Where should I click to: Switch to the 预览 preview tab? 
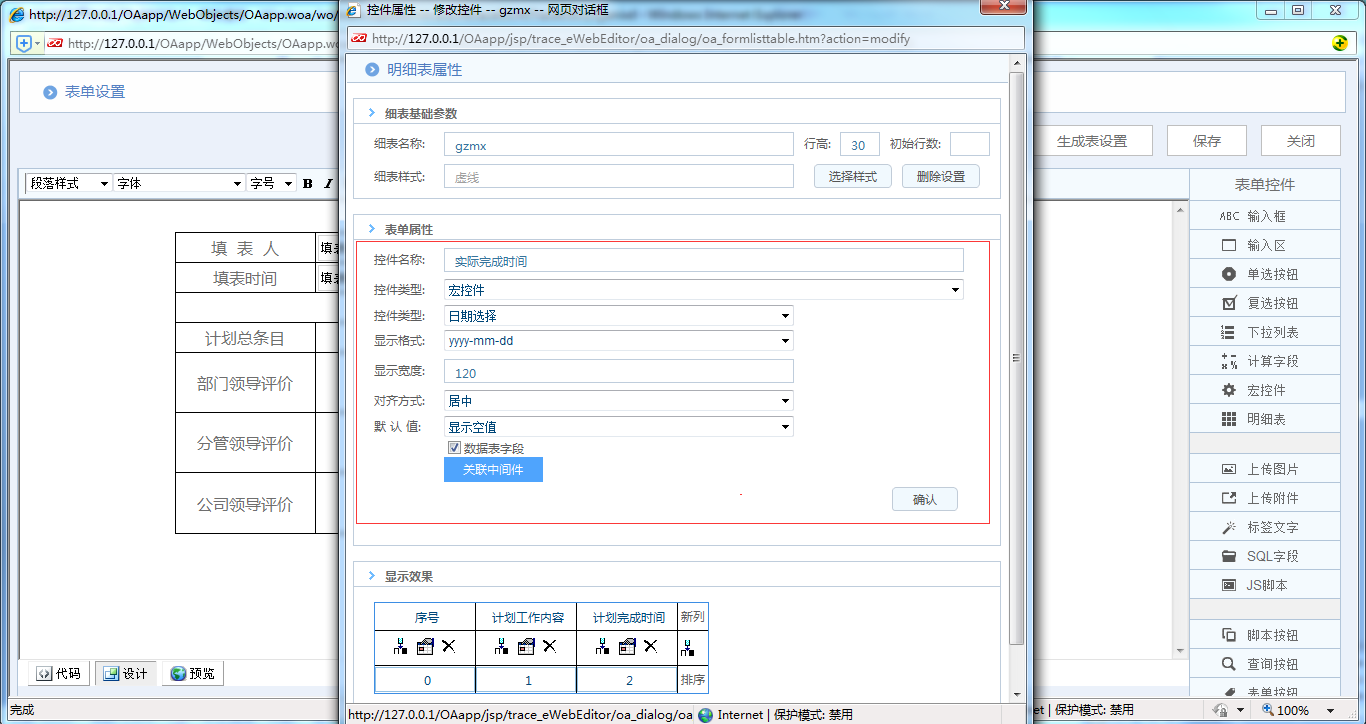point(192,673)
